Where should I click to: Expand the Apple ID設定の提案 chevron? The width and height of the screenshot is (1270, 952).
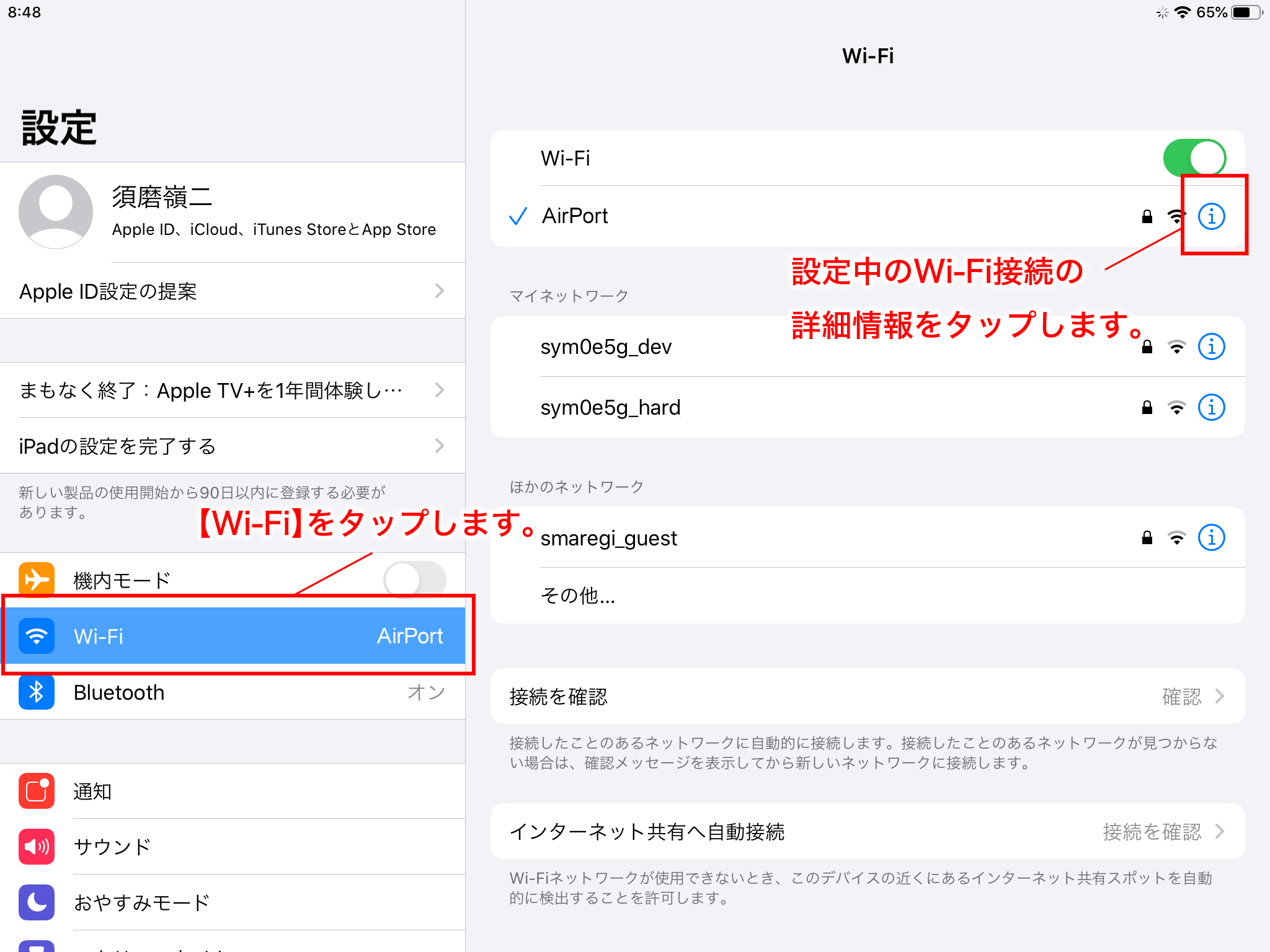click(x=439, y=291)
